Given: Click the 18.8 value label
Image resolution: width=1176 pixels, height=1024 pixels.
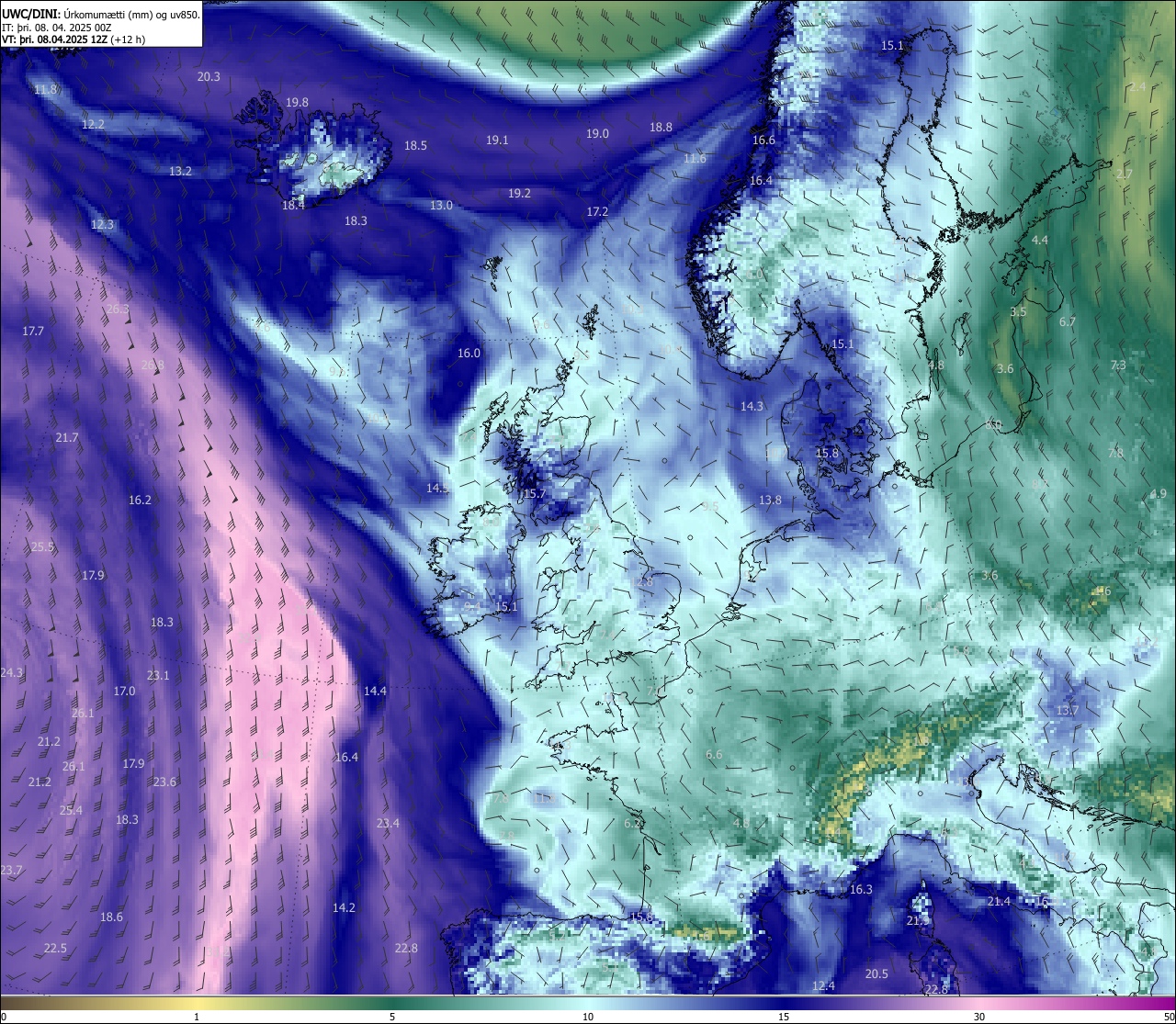Looking at the screenshot, I should click(x=661, y=128).
